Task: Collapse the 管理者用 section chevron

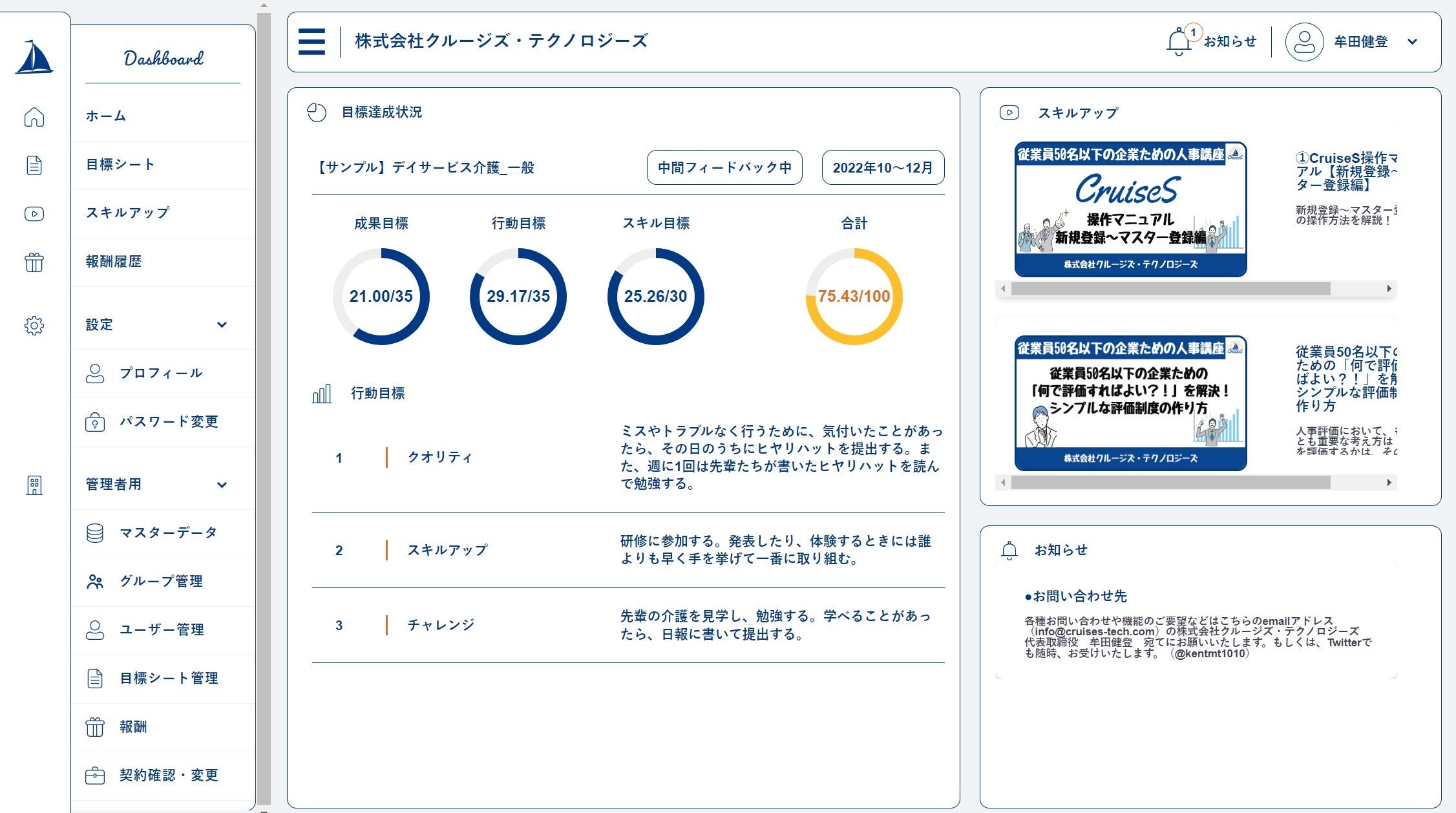Action: tap(222, 485)
